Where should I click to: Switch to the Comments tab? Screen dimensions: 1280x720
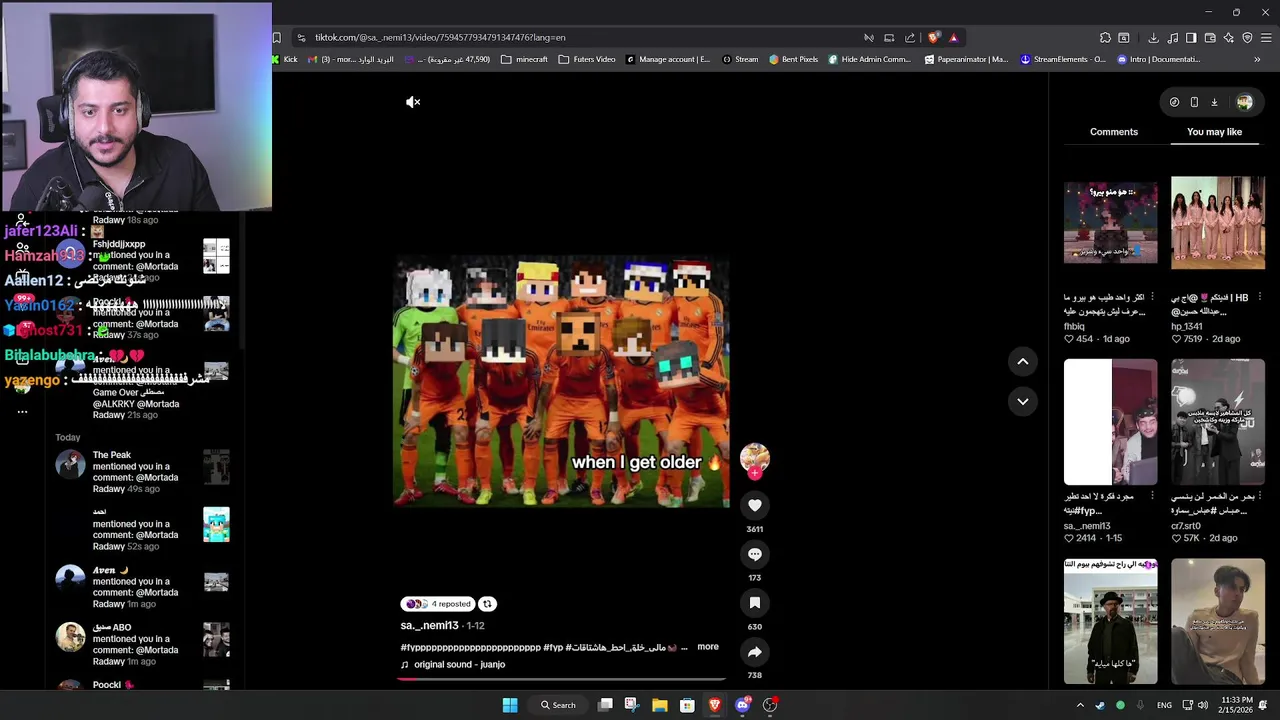[1114, 132]
